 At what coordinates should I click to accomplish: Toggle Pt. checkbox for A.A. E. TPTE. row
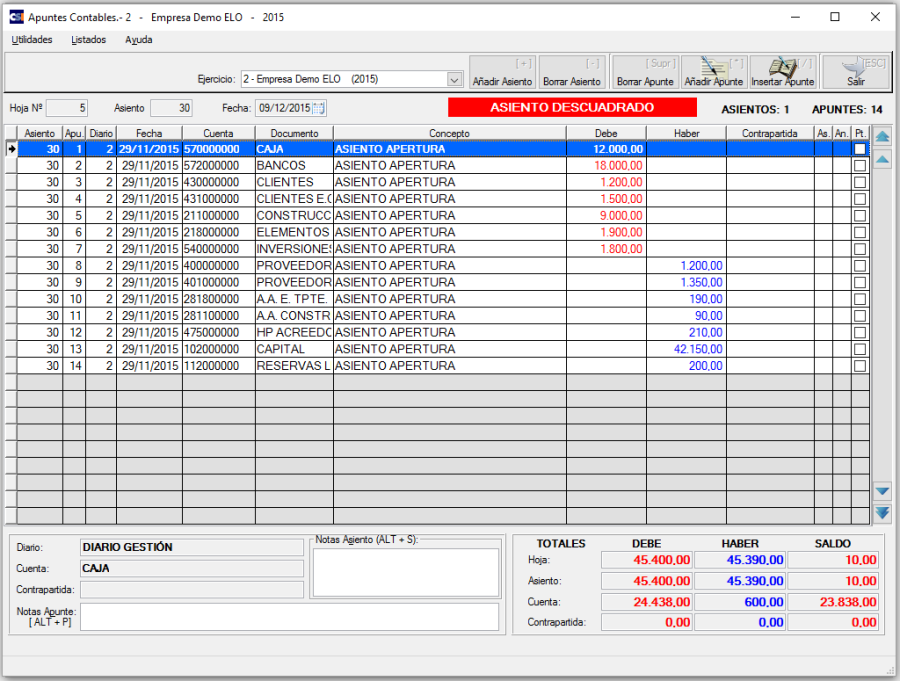click(860, 299)
